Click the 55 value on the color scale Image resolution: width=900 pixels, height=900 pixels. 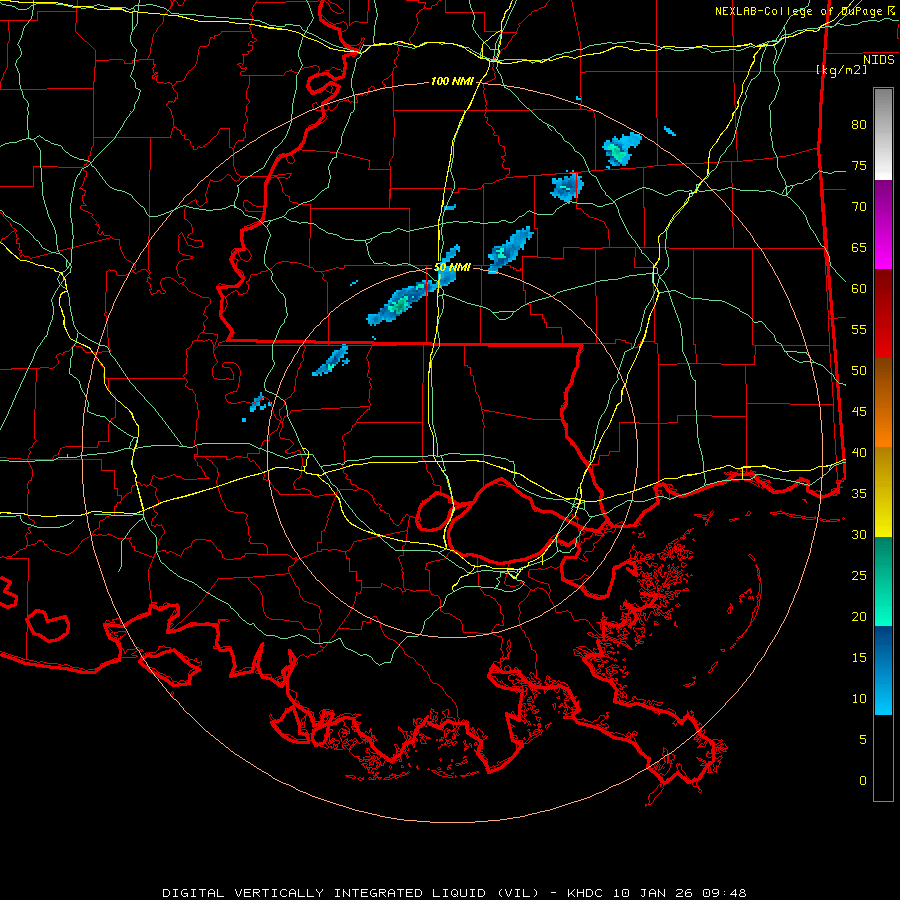coord(859,329)
